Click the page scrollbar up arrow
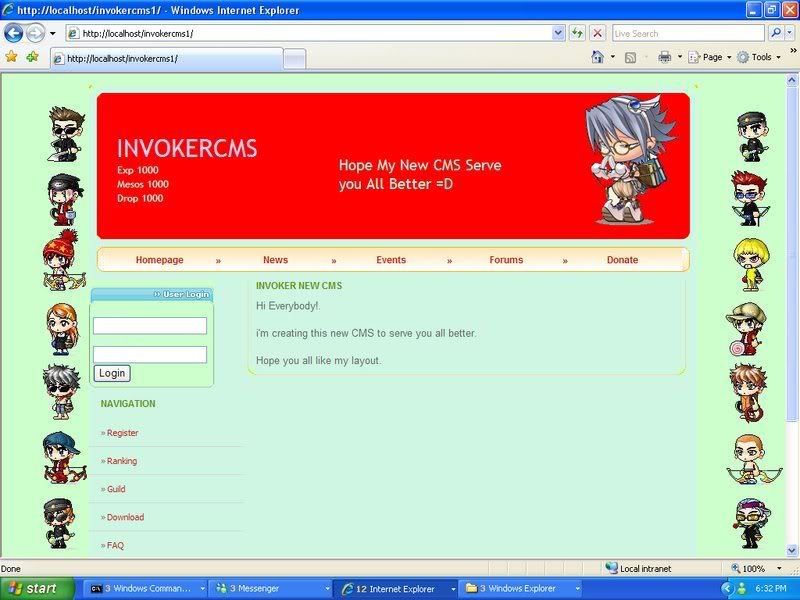 792,80
